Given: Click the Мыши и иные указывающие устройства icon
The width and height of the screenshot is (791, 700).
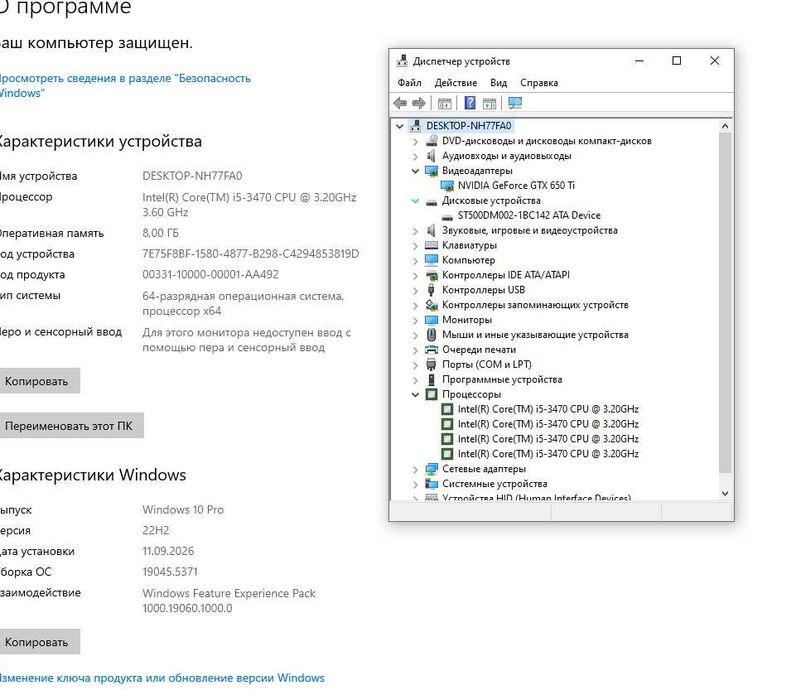Looking at the screenshot, I should pyautogui.click(x=431, y=334).
